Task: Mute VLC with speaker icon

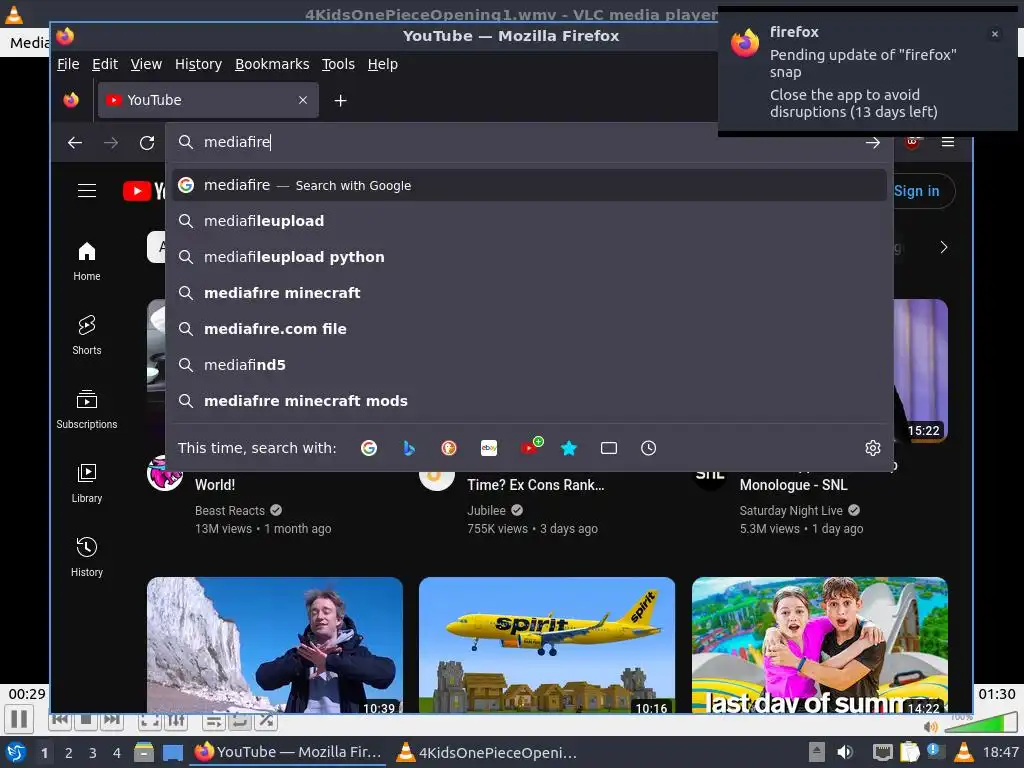Action: tap(931, 727)
